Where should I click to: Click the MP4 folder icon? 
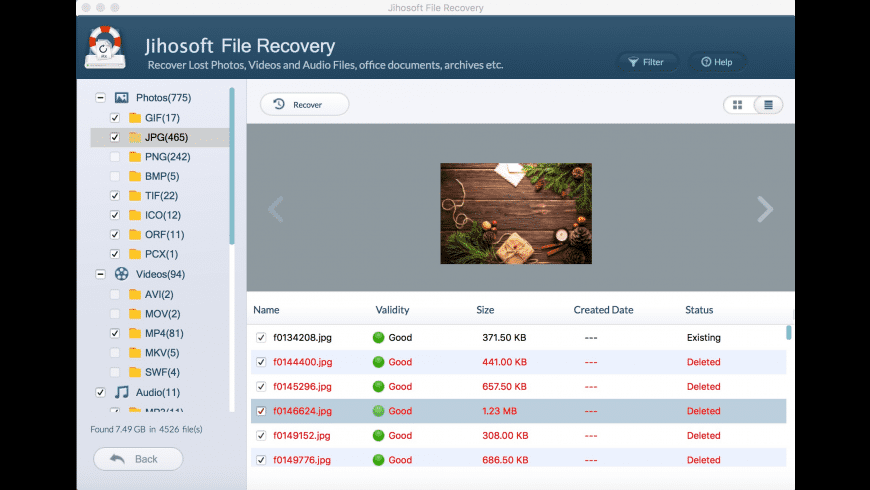tap(135, 333)
